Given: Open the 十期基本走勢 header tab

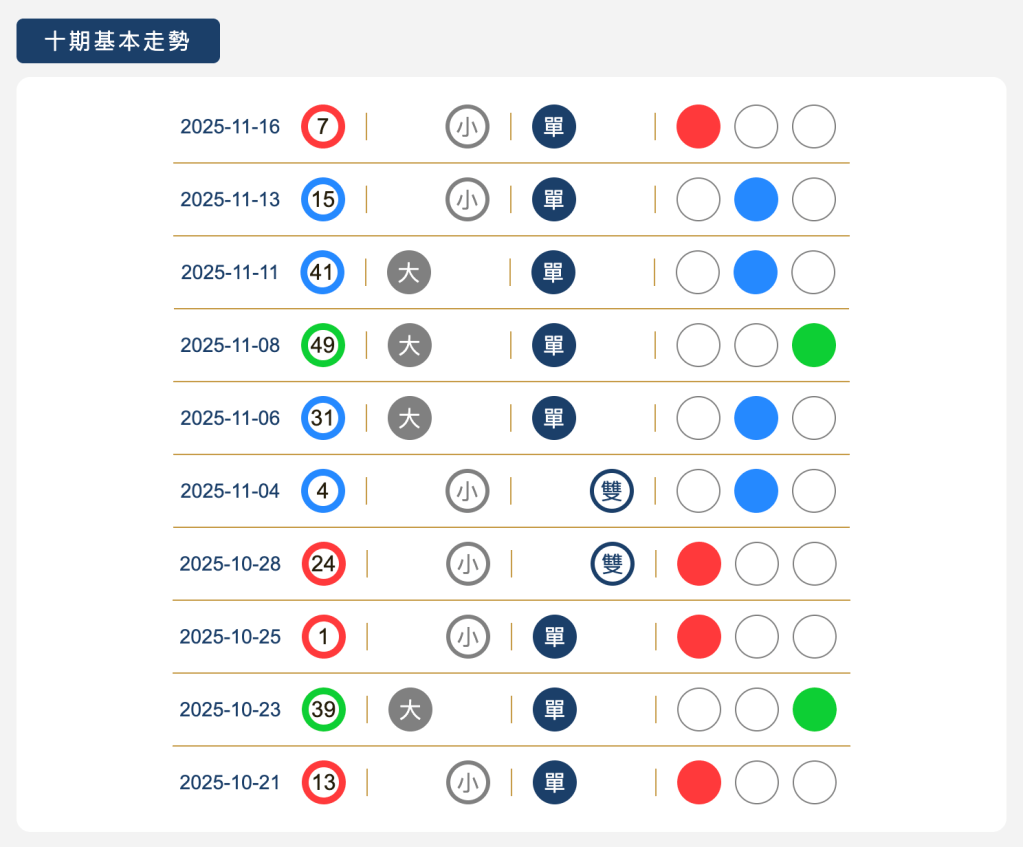Looking at the screenshot, I should click(x=117, y=41).
